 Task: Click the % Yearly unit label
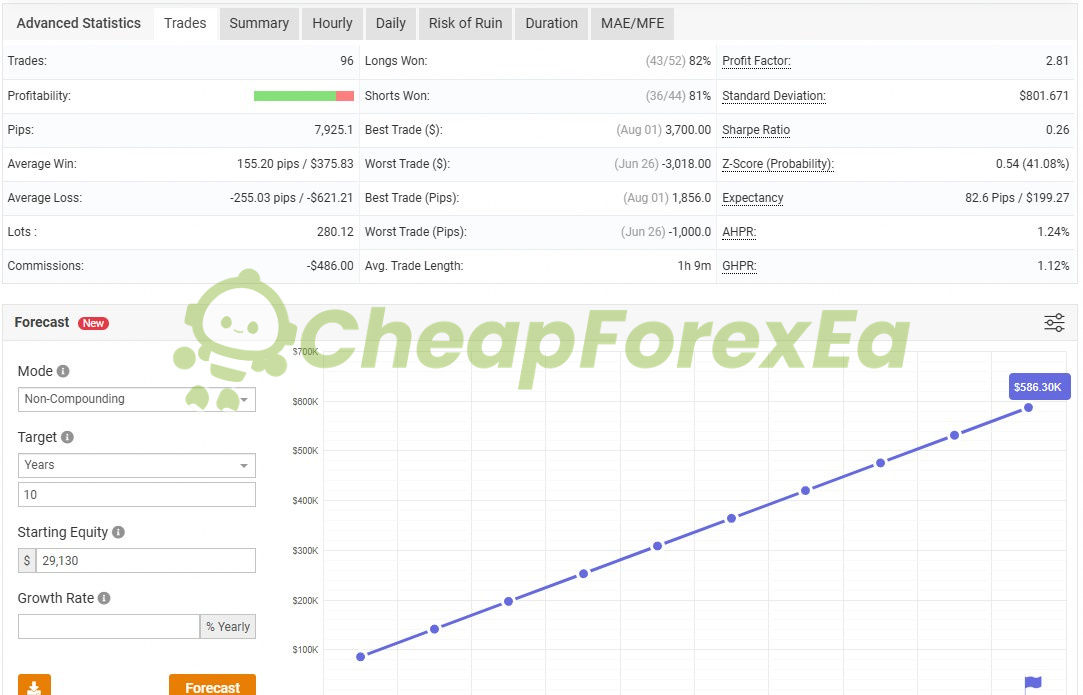(x=228, y=627)
